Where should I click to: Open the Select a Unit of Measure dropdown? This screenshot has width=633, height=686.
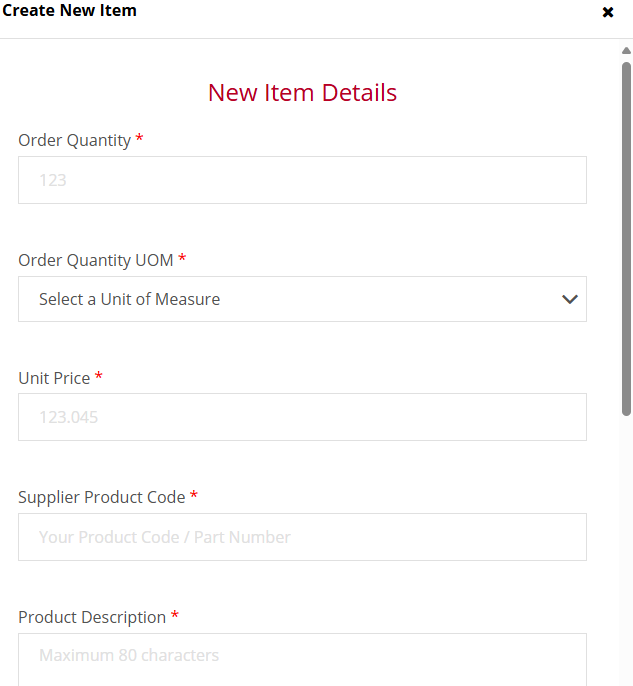click(x=302, y=299)
